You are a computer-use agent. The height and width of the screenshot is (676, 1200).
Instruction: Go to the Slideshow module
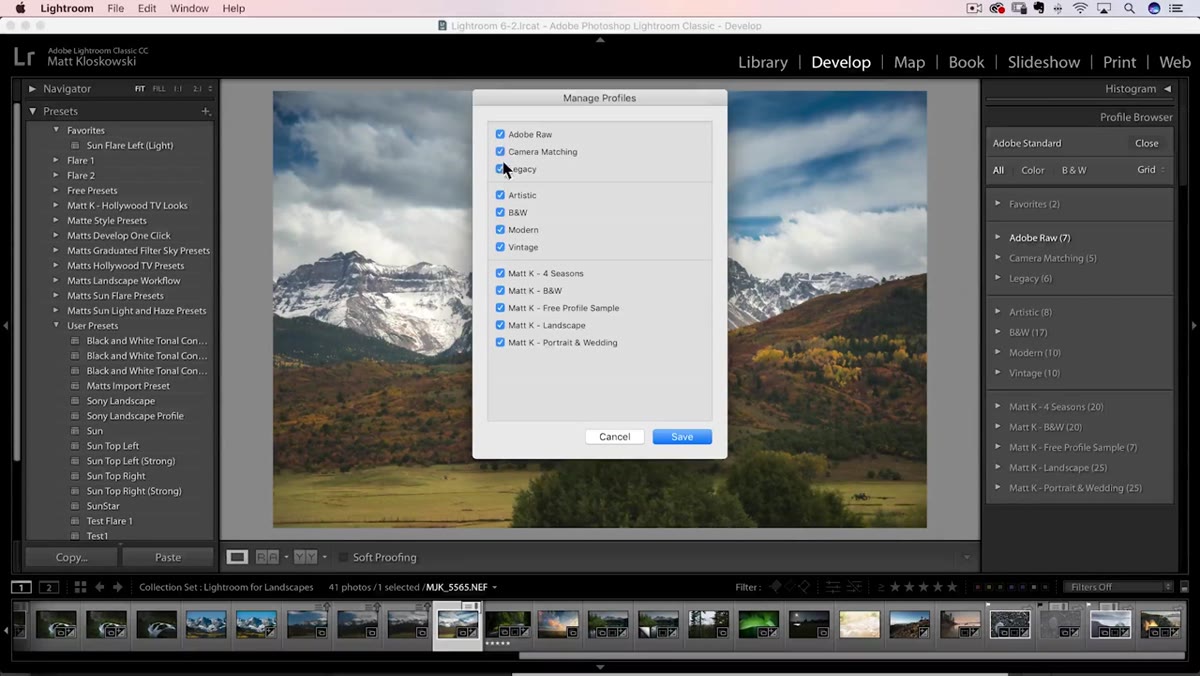(x=1044, y=62)
